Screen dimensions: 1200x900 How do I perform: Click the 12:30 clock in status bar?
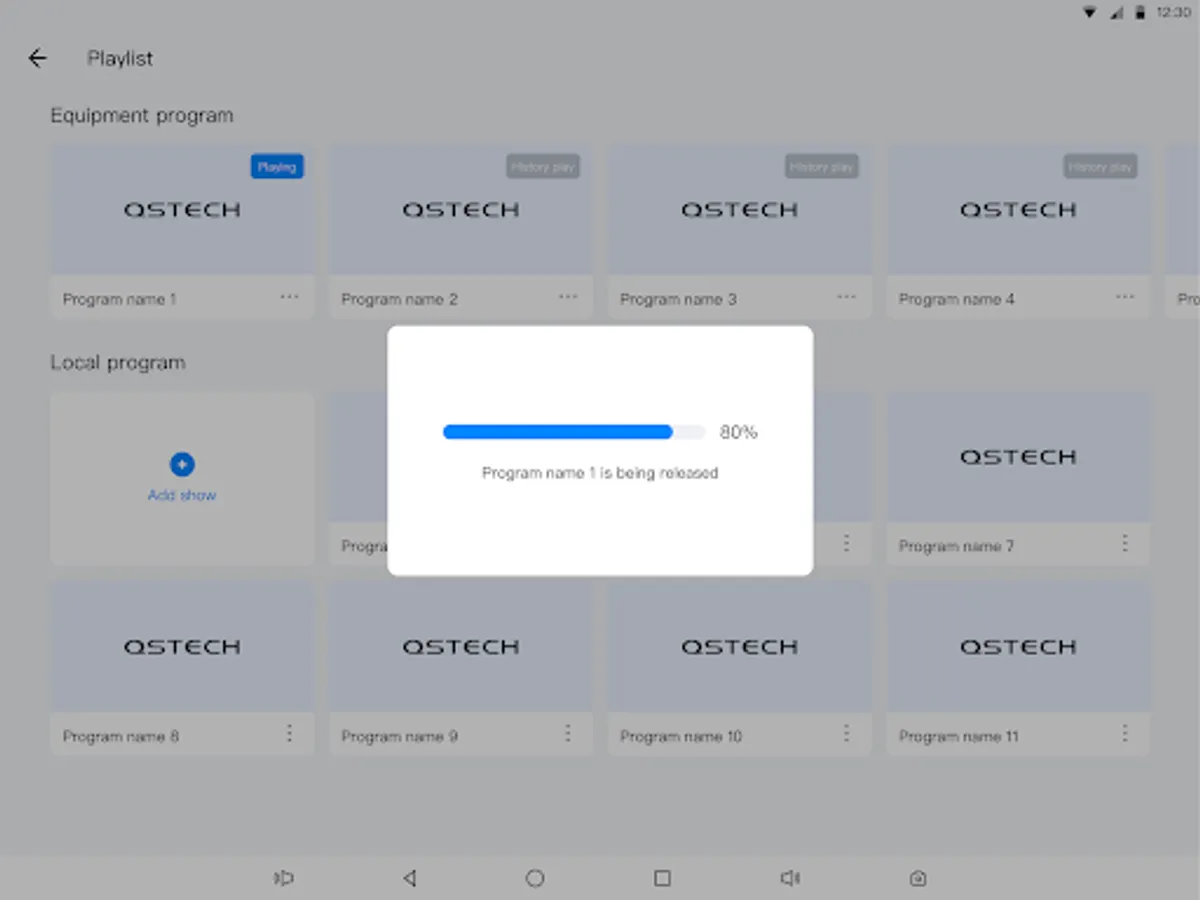(1173, 13)
